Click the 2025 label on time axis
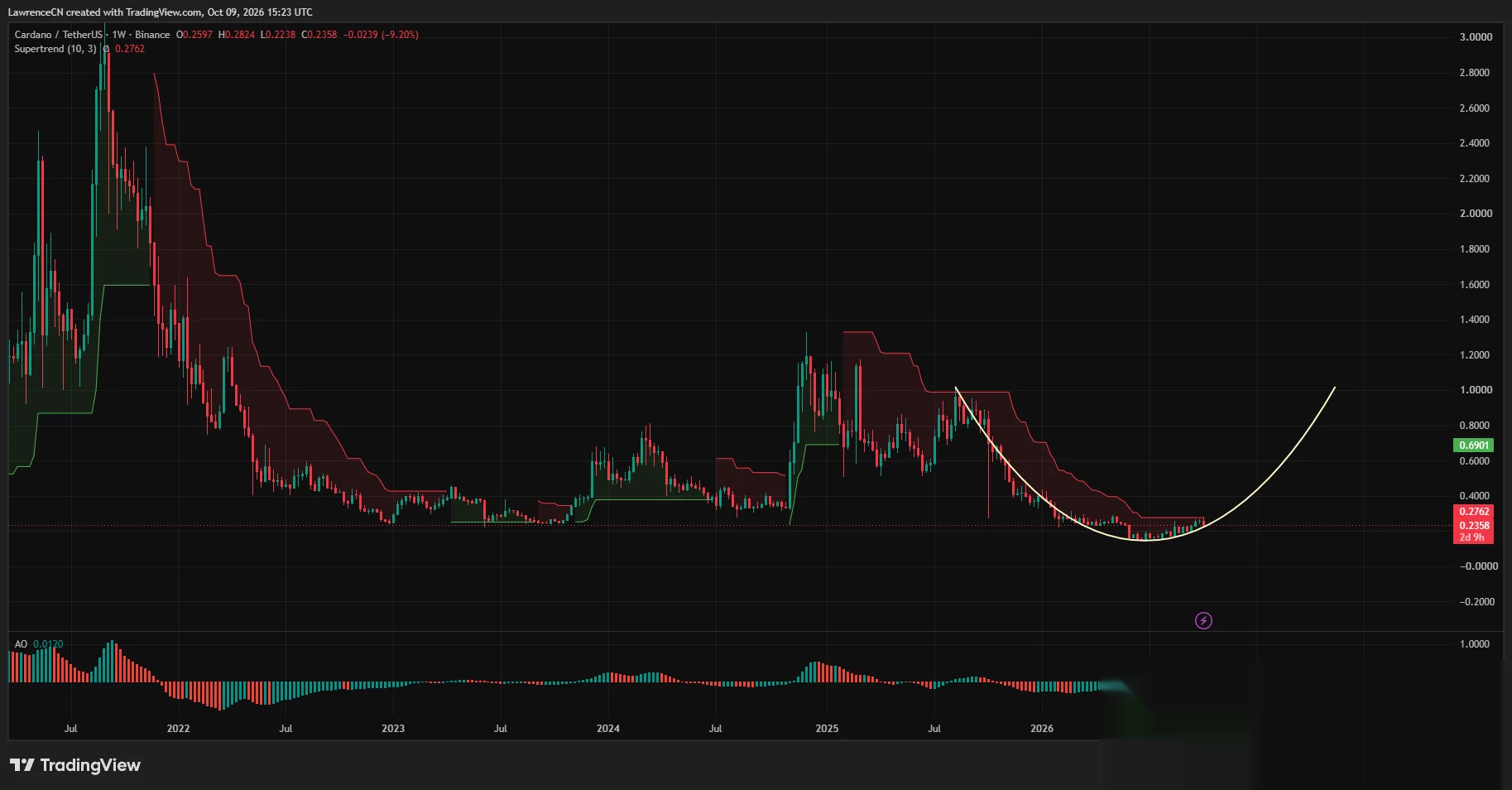1512x790 pixels. 827,729
